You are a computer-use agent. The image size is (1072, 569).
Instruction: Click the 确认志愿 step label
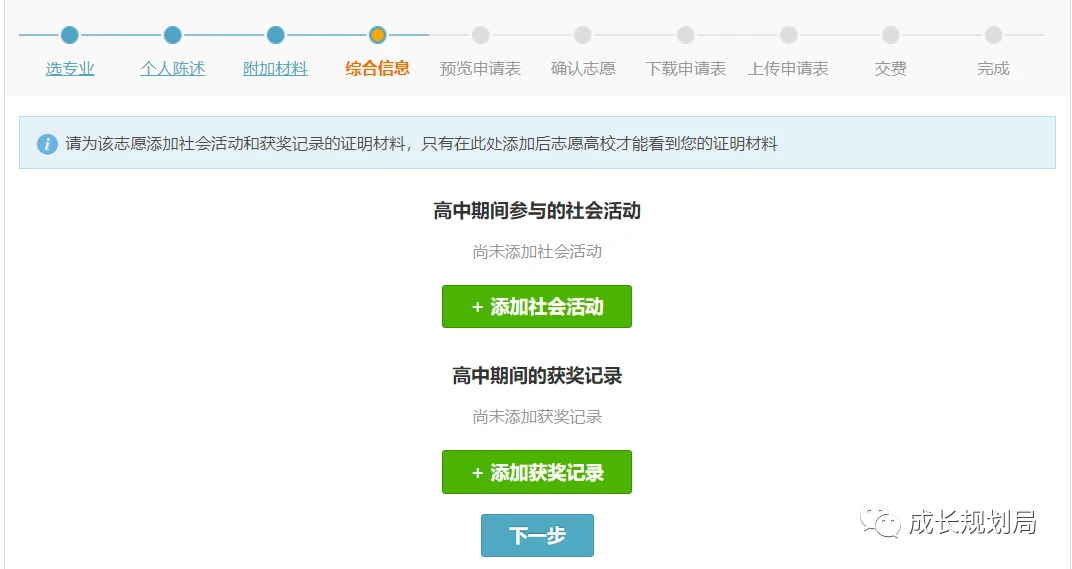[583, 68]
